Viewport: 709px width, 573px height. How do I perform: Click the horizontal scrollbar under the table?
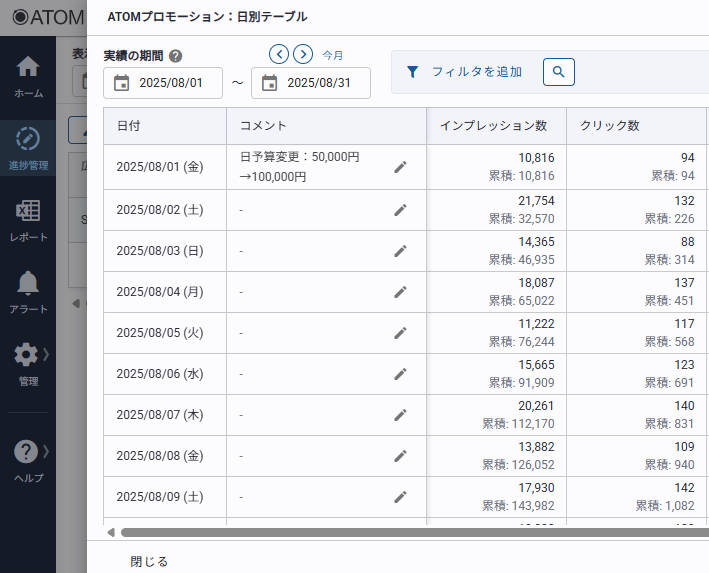pyautogui.click(x=400, y=533)
